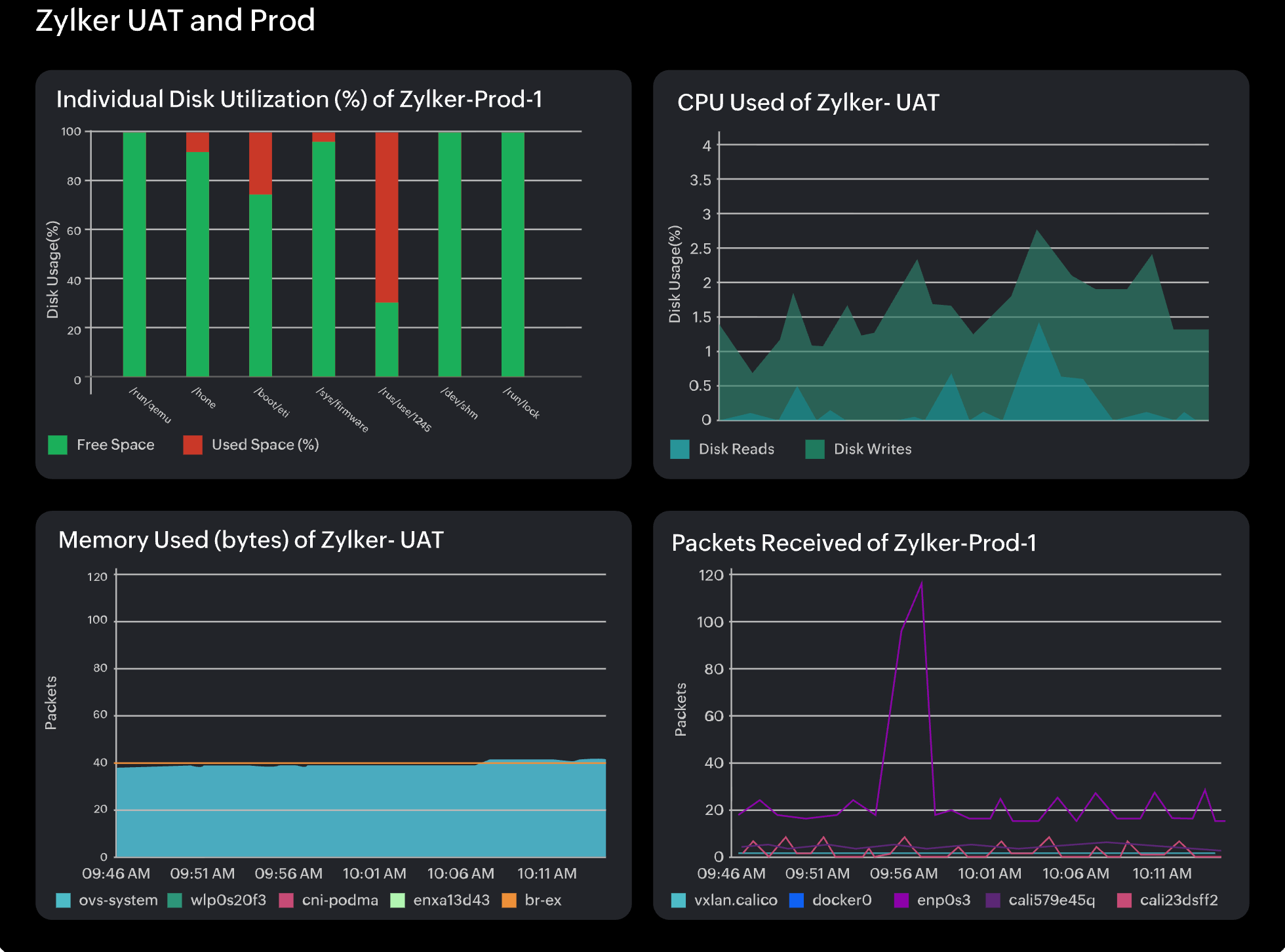Screen dimensions: 1285x952
Task: Click the br-ex orange legend swatch
Action: 509,900
